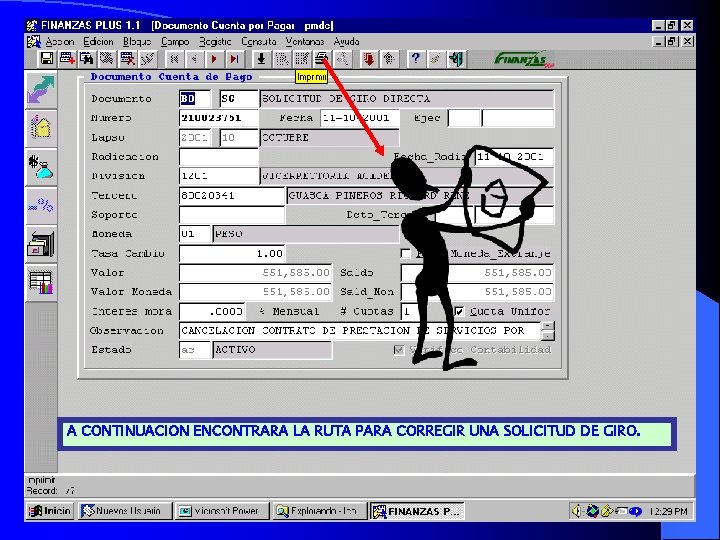Click the Observacion field scroll up arrow
This screenshot has width=720, height=540.
[x=548, y=326]
